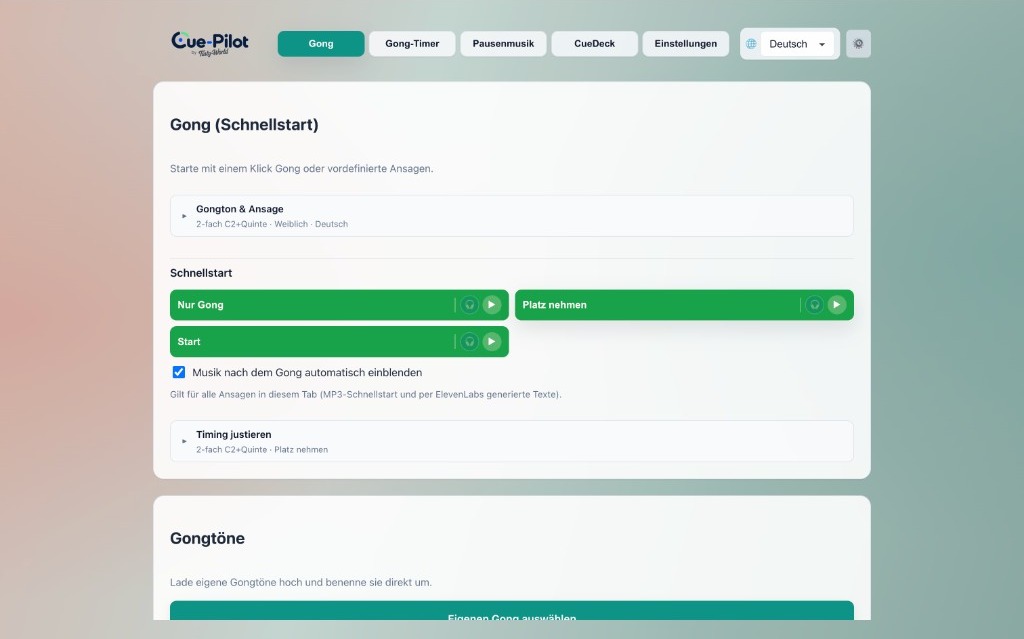Open the Gong tab

click(x=321, y=44)
